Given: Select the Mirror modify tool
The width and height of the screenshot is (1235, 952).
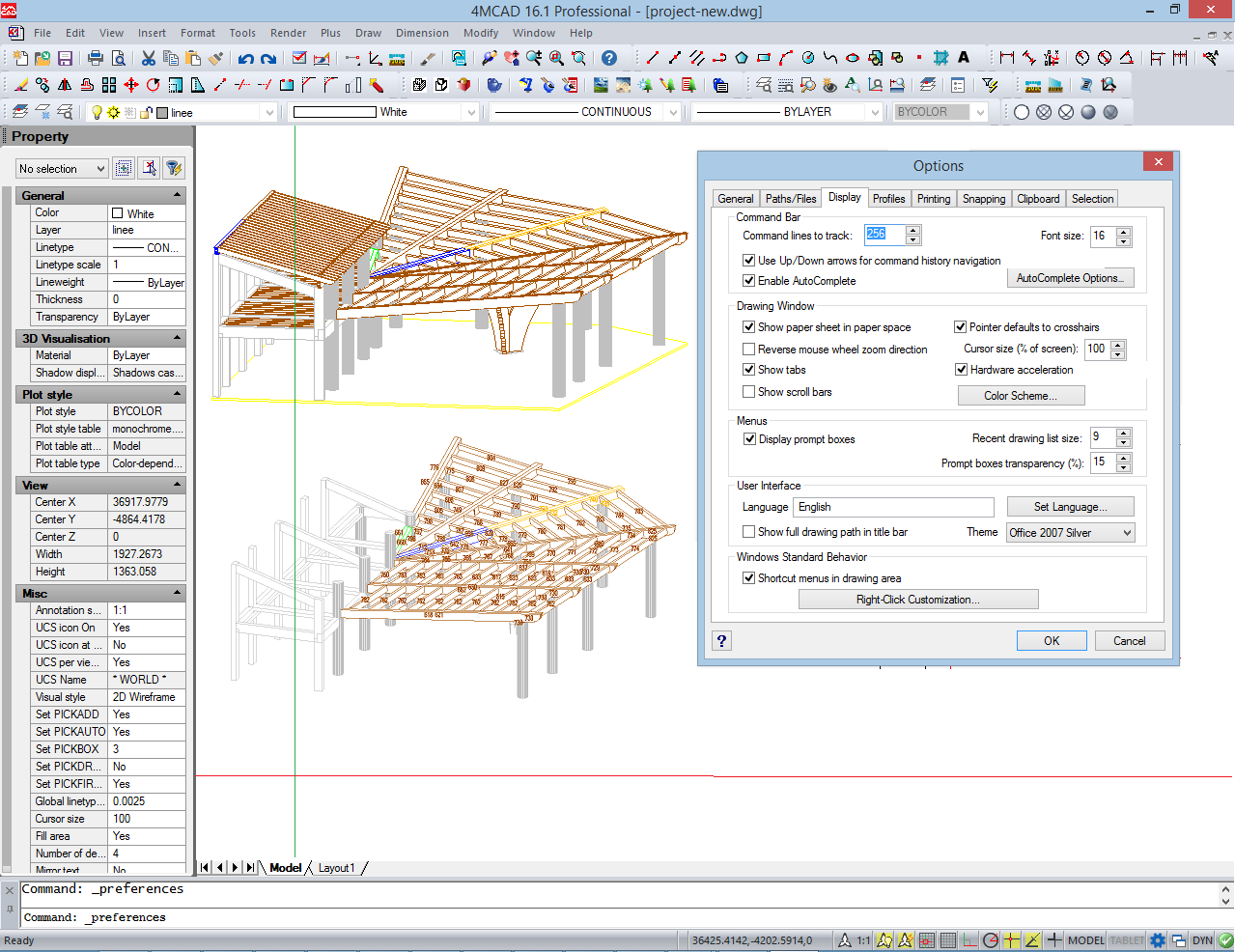Looking at the screenshot, I should tap(65, 85).
